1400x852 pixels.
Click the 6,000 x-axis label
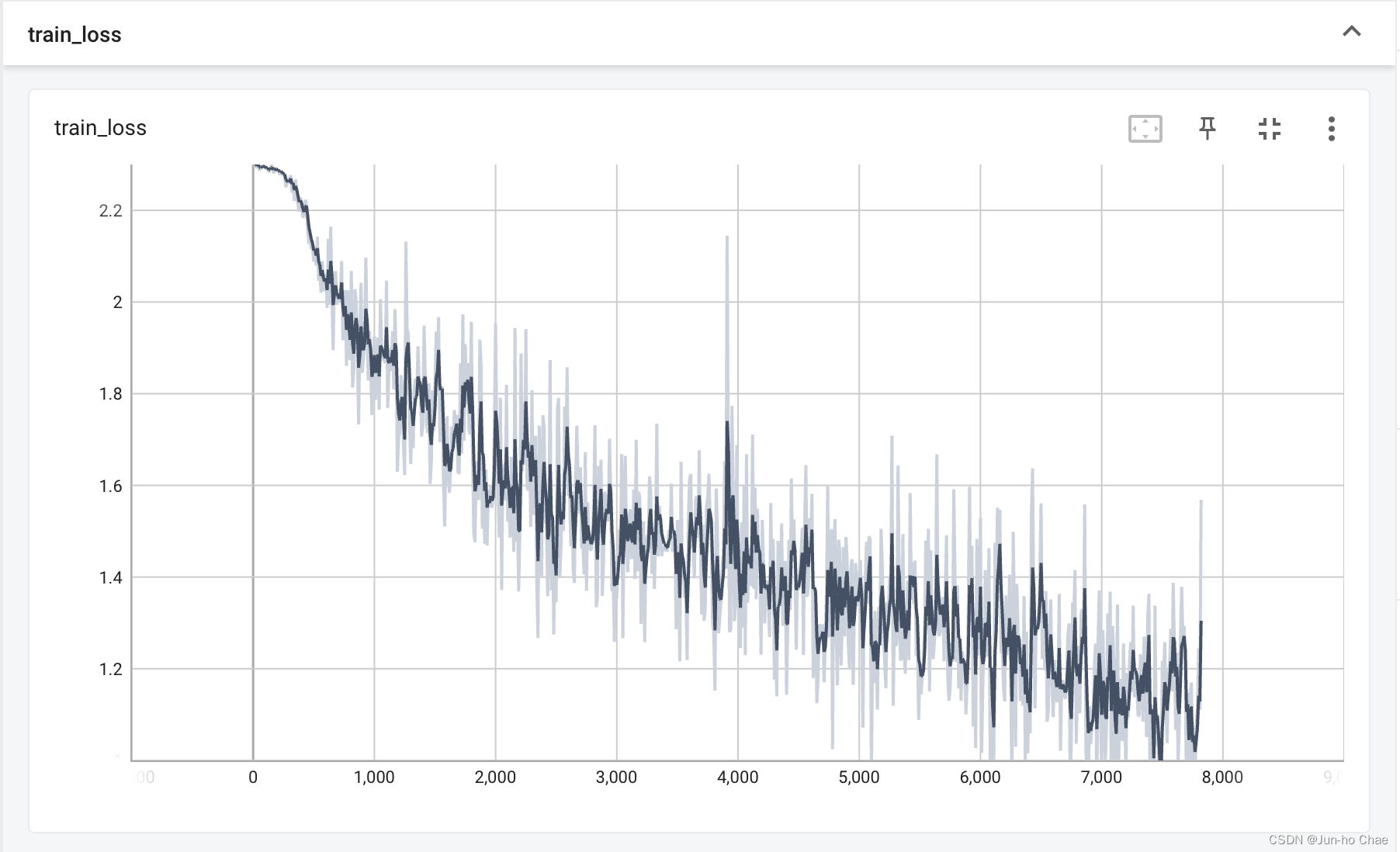pos(980,777)
